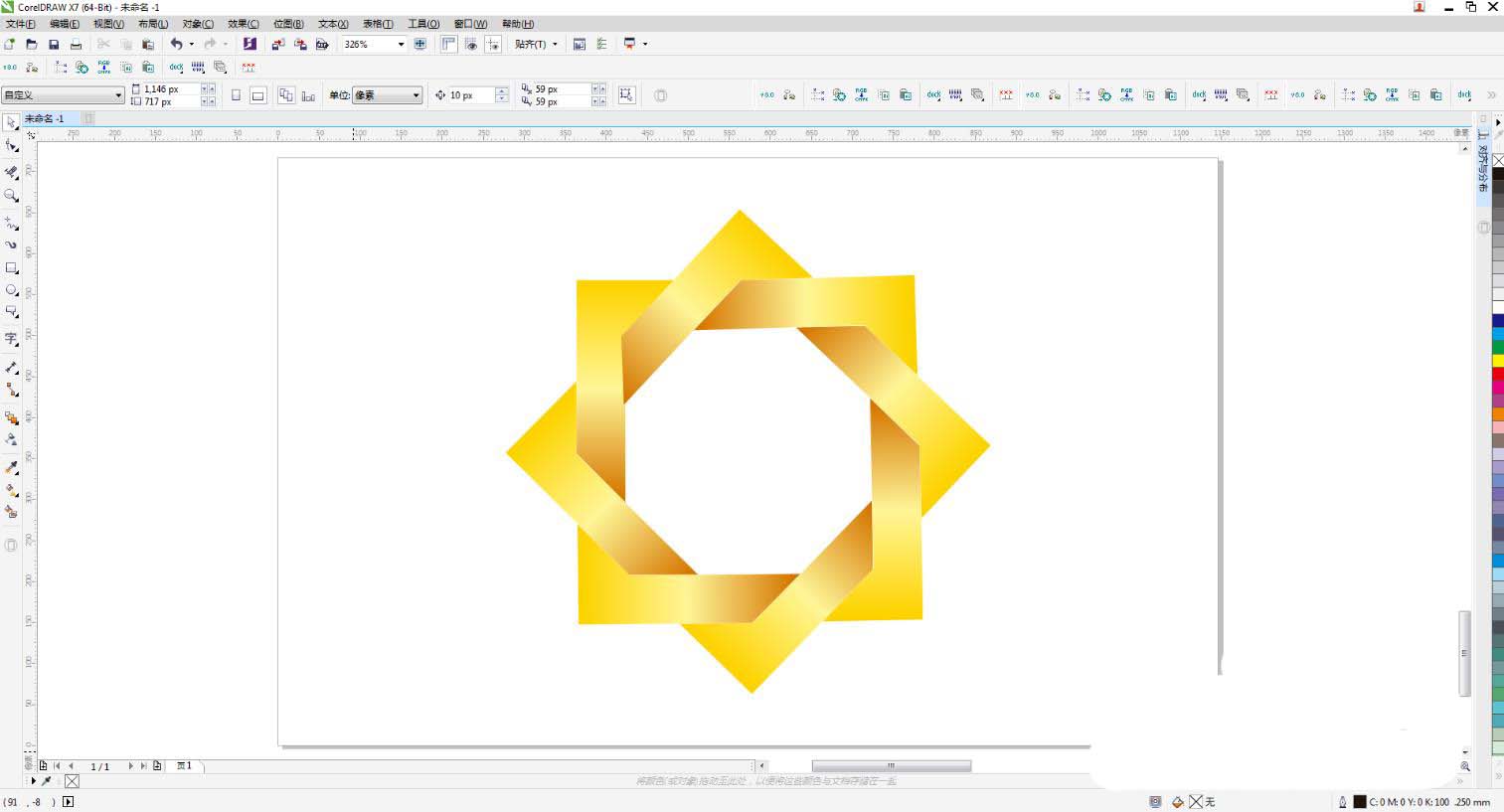
Task: Select the Zoom tool magnifier
Action: click(12, 196)
